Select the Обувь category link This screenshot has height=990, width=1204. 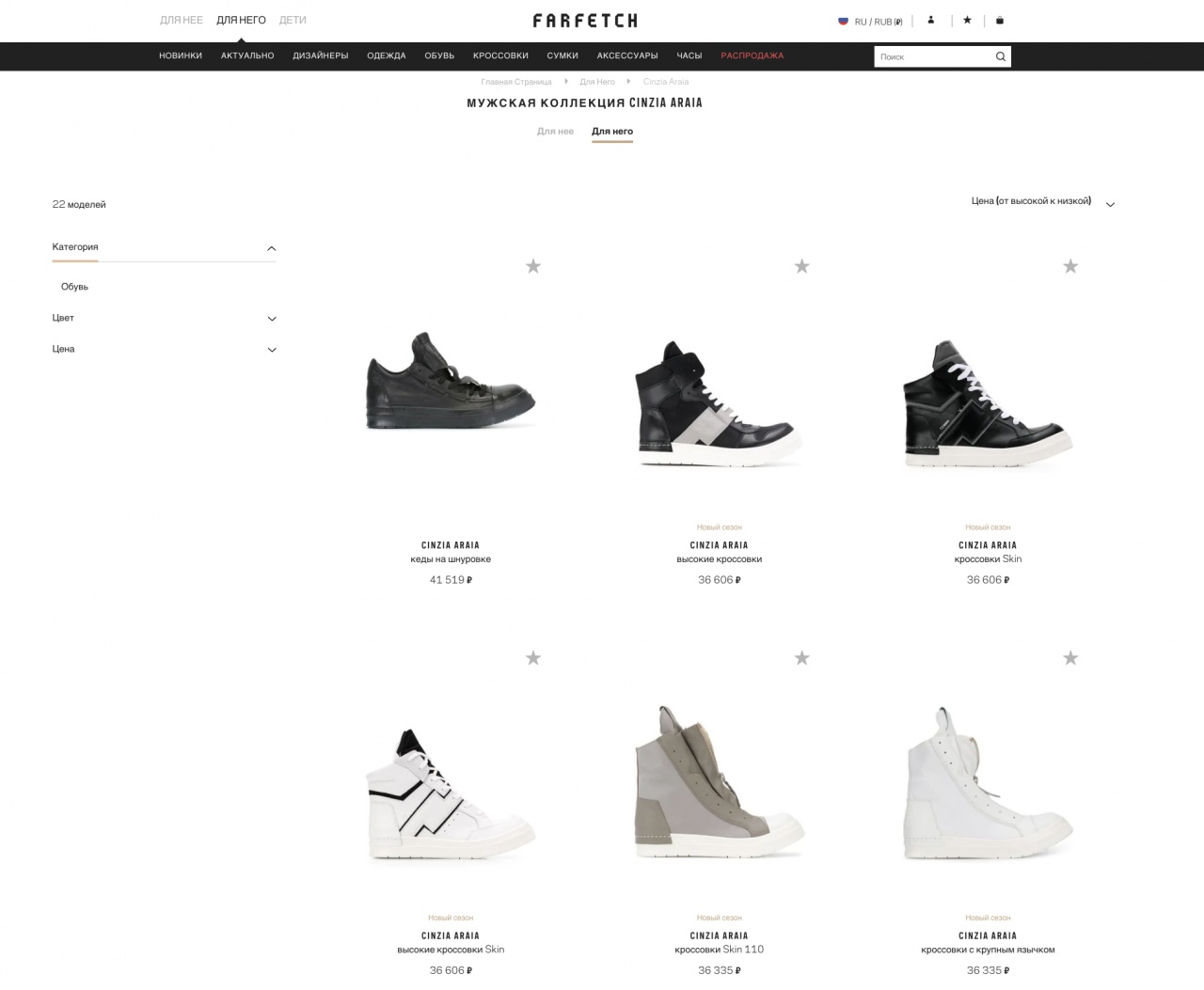(74, 287)
